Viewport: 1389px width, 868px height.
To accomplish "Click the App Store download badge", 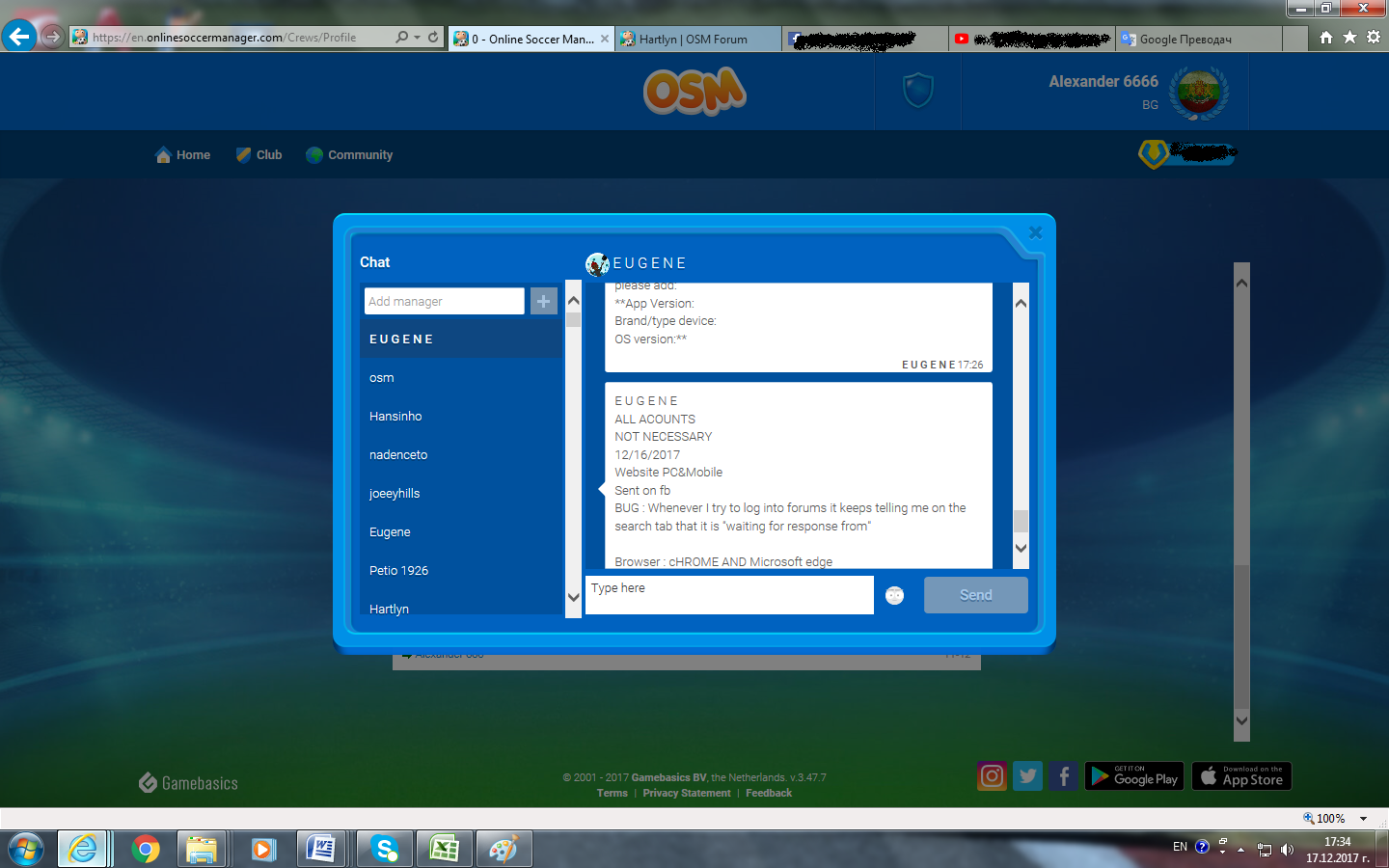I will pos(1241,776).
